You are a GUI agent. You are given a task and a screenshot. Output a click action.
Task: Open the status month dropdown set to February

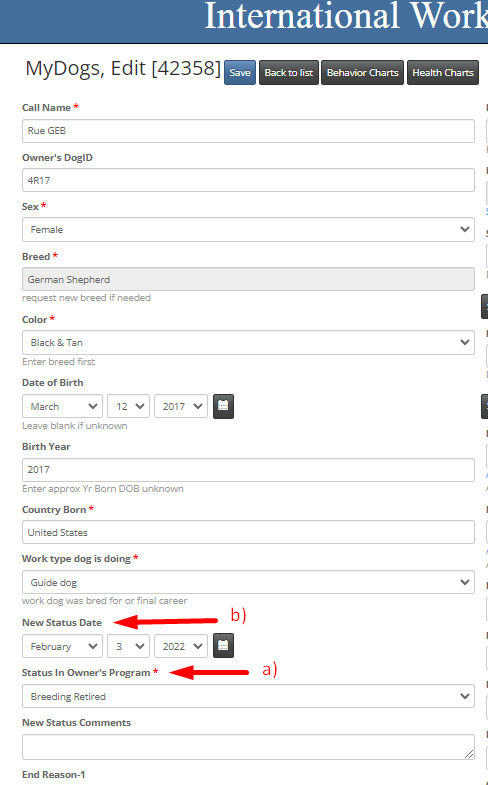point(63,646)
